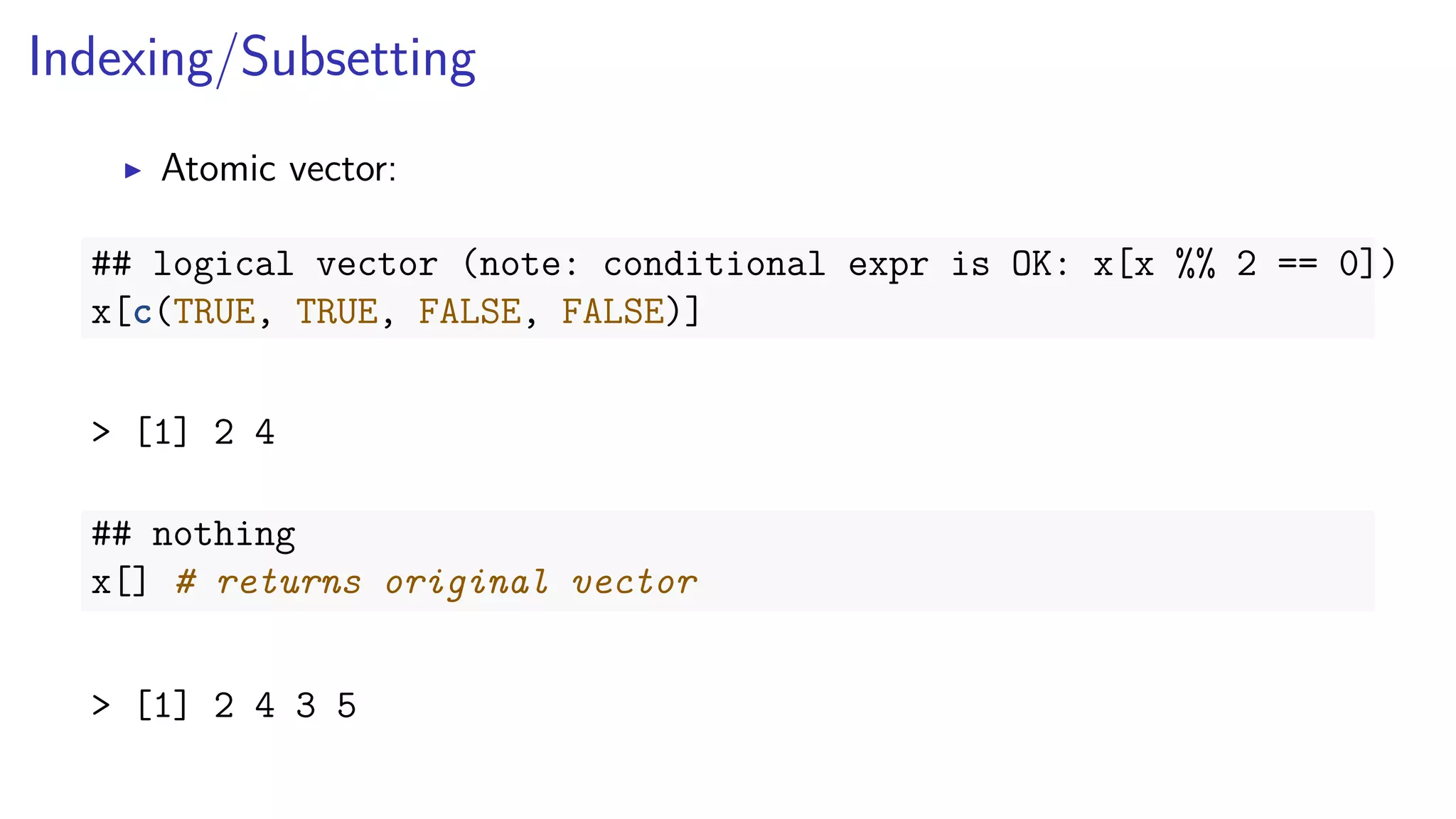Click the first FALSE in the code

click(470, 313)
